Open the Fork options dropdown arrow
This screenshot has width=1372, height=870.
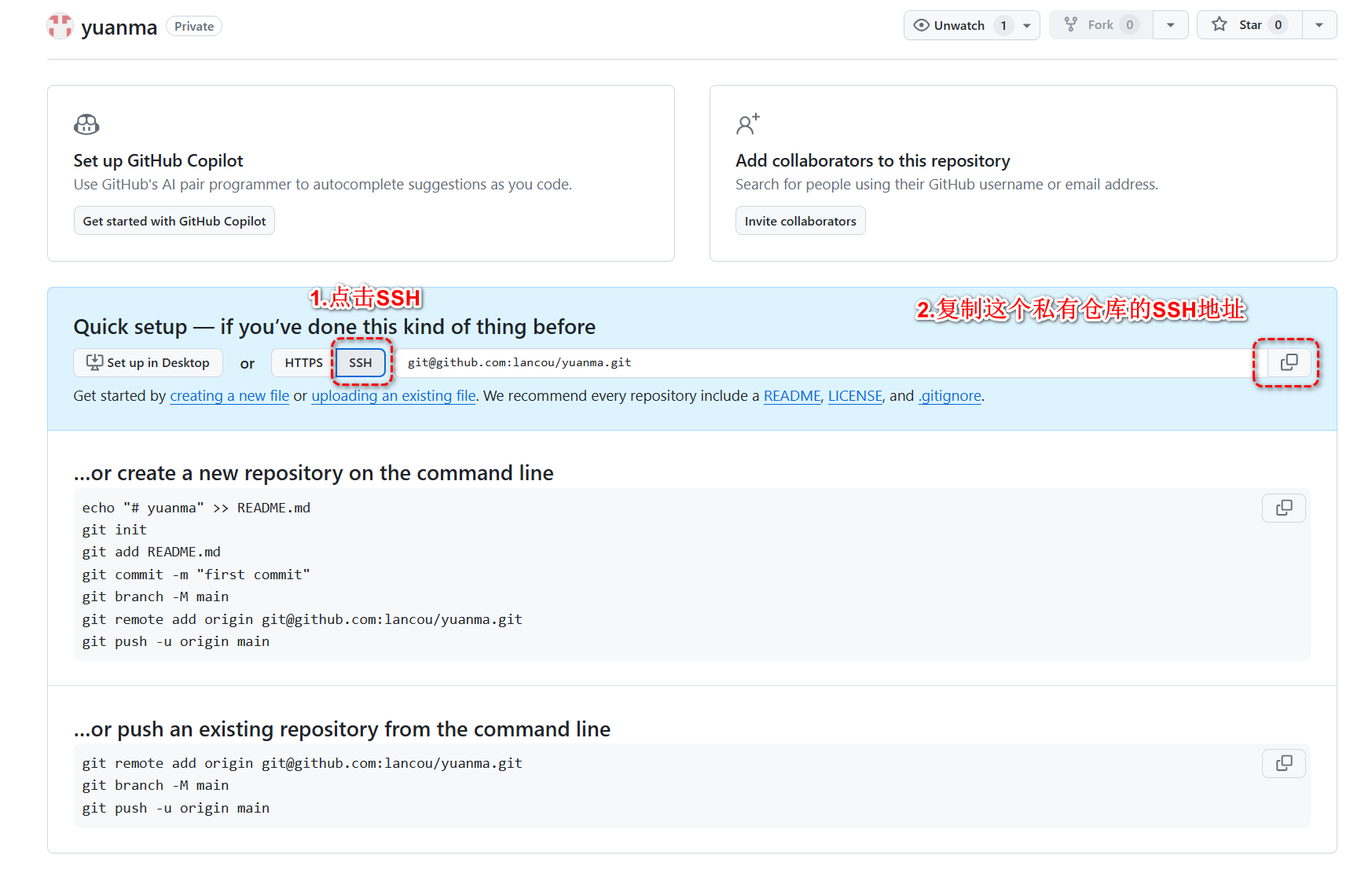[x=1171, y=25]
